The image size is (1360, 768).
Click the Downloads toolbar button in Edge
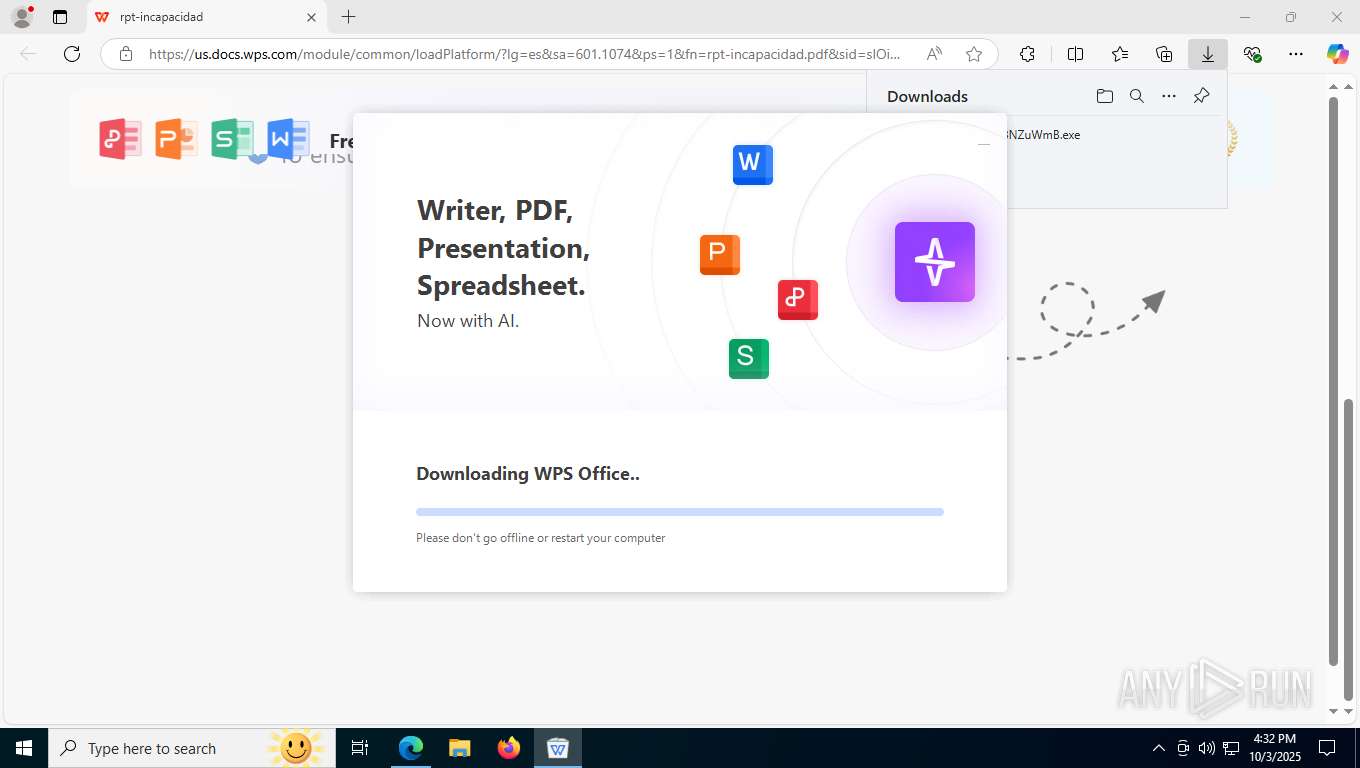pos(1207,54)
